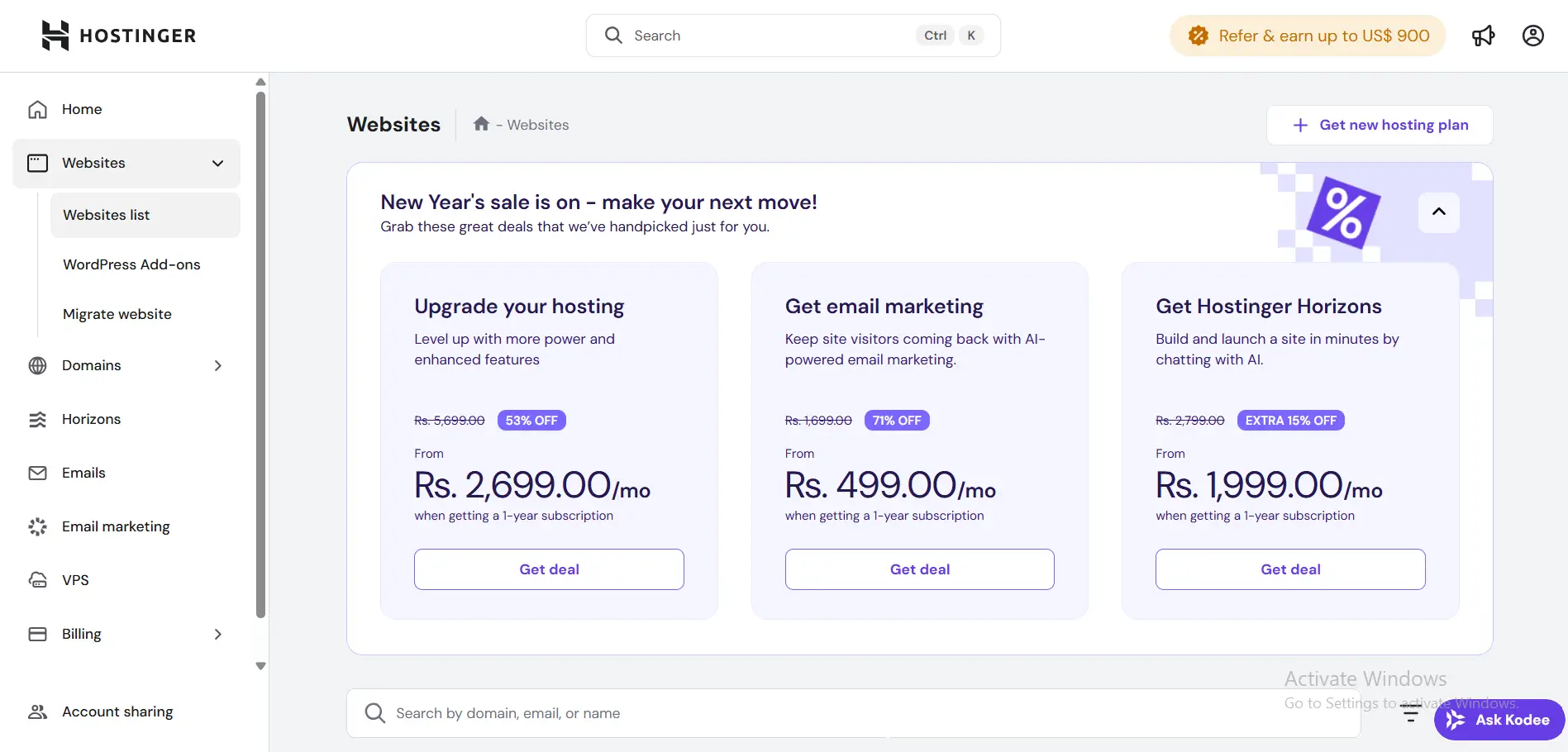Select the Home icon in the sidebar
1568x752 pixels.
click(37, 108)
